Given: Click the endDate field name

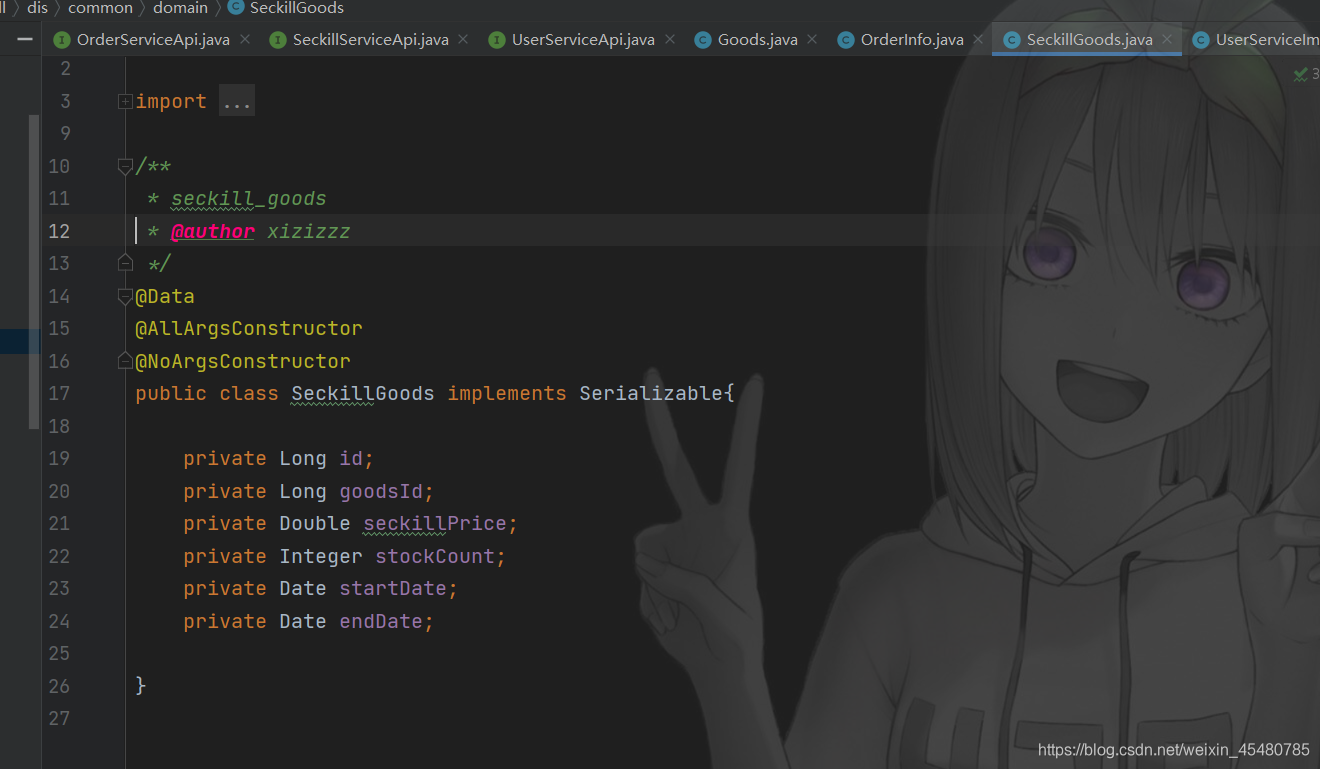Looking at the screenshot, I should pyautogui.click(x=381, y=621).
